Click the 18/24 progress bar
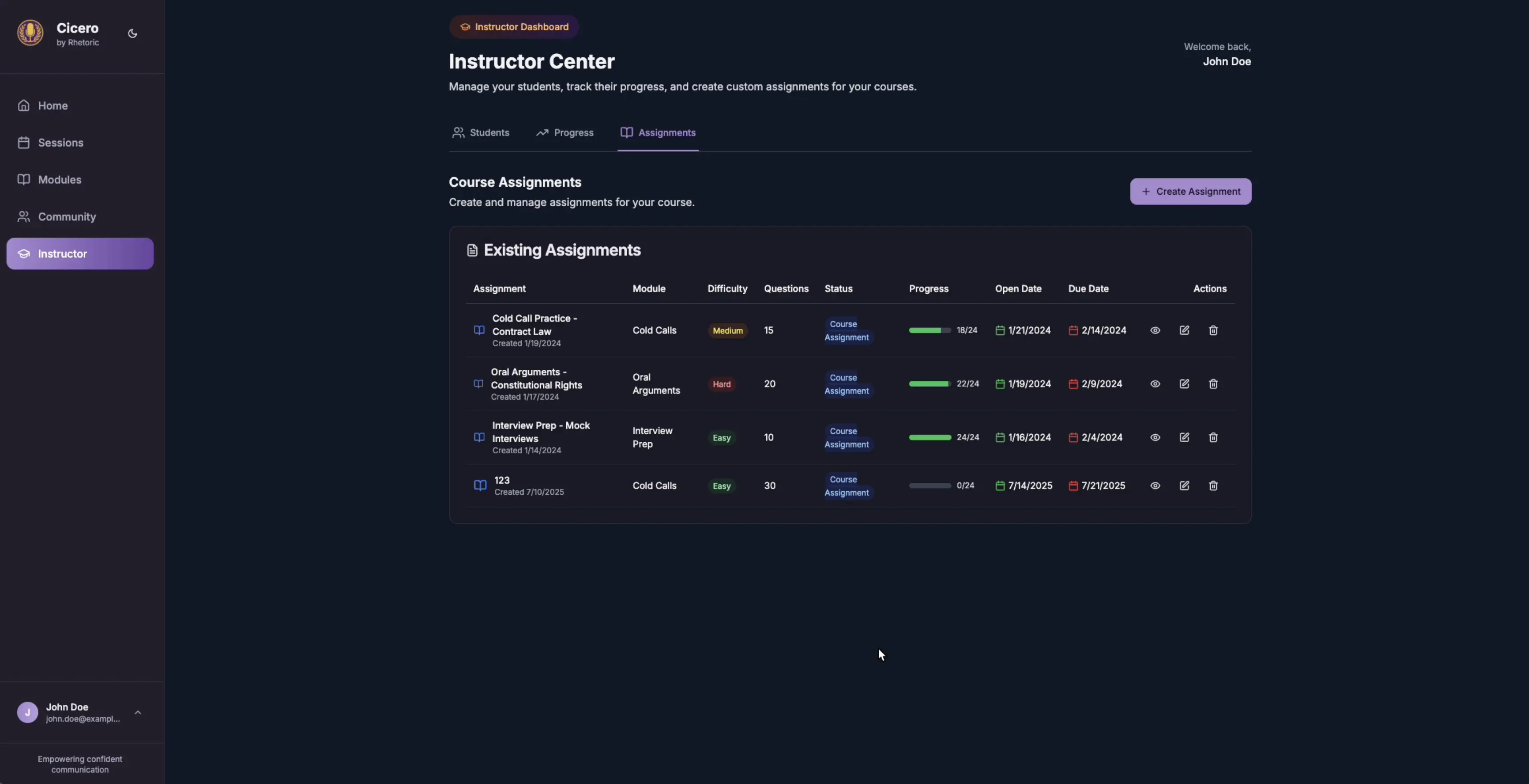The width and height of the screenshot is (1529, 784). (929, 331)
